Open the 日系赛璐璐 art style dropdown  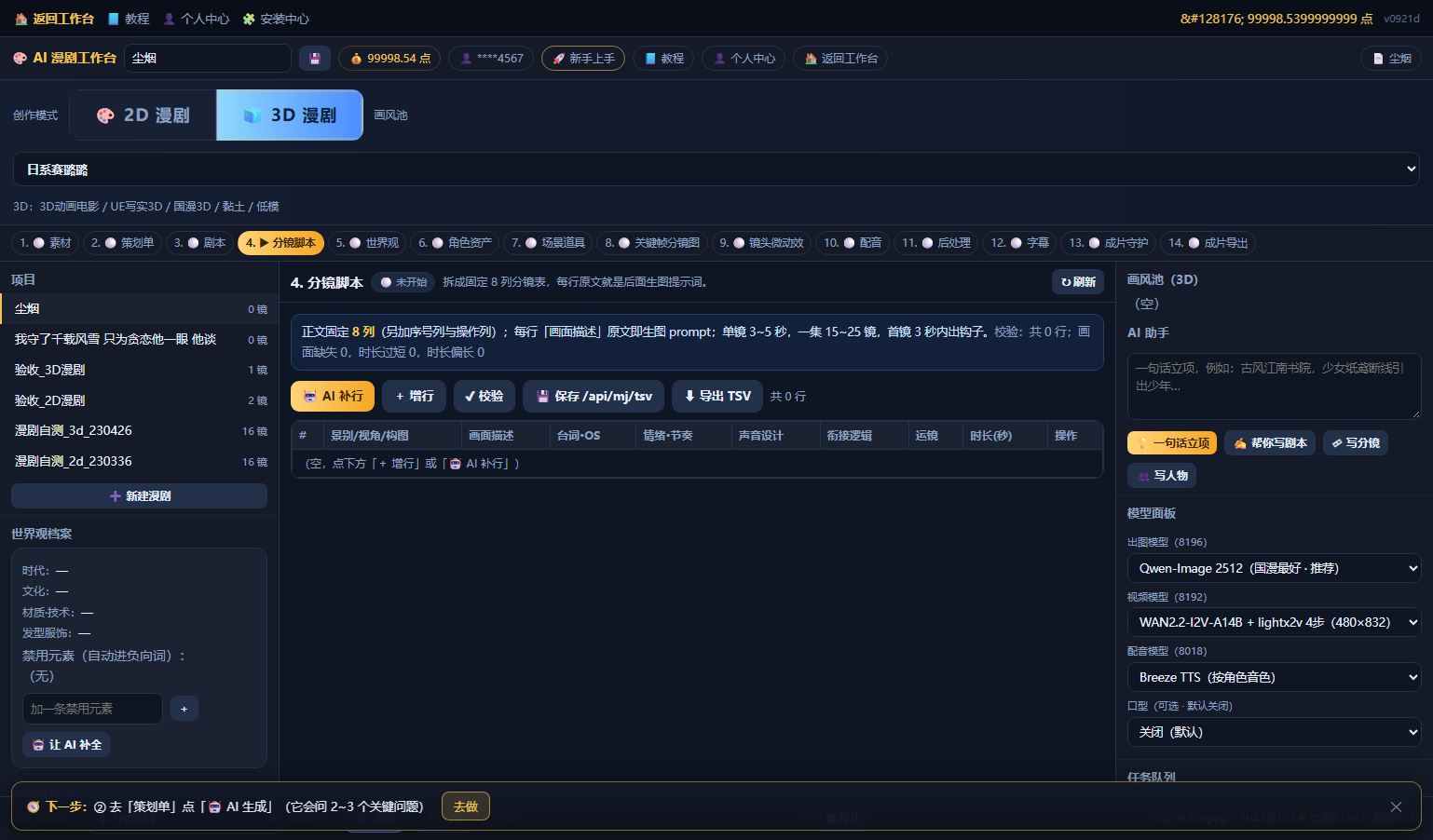click(x=716, y=169)
